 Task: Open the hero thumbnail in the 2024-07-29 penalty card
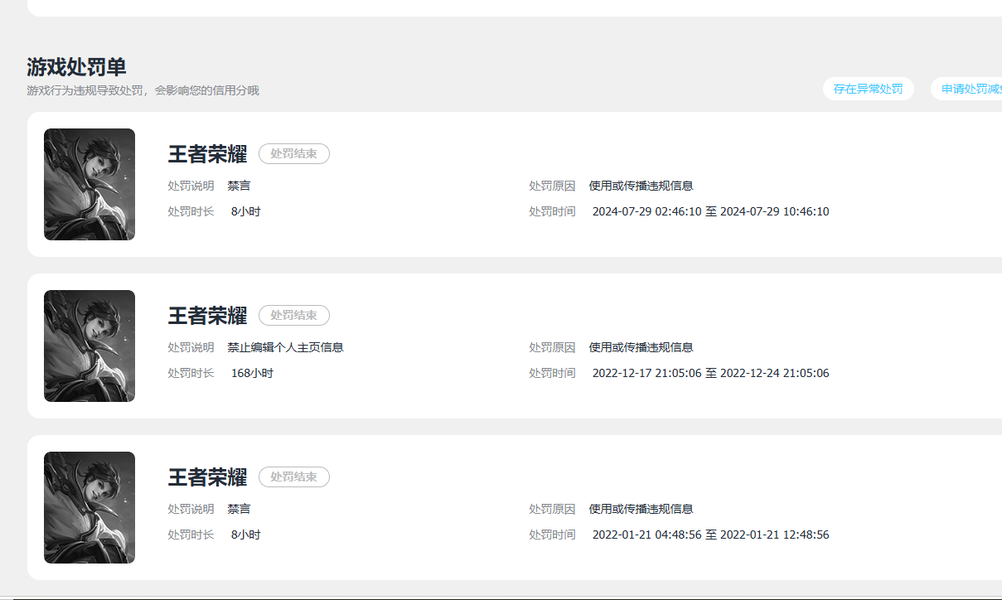(x=89, y=184)
